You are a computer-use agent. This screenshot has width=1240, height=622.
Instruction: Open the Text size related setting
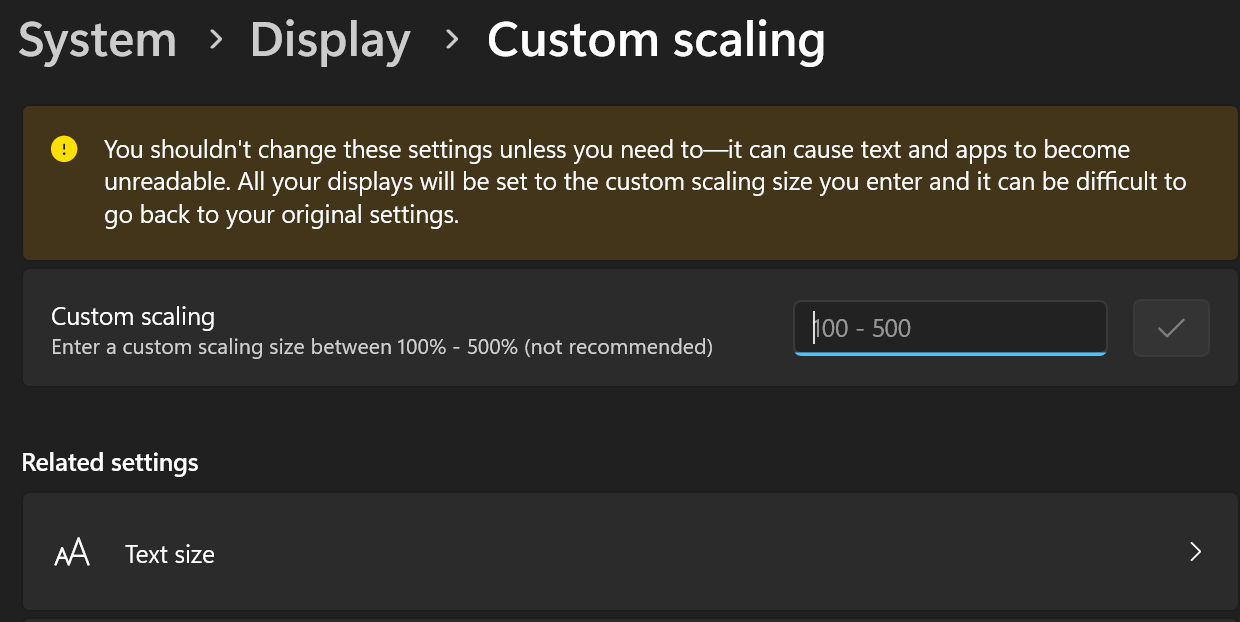(170, 554)
